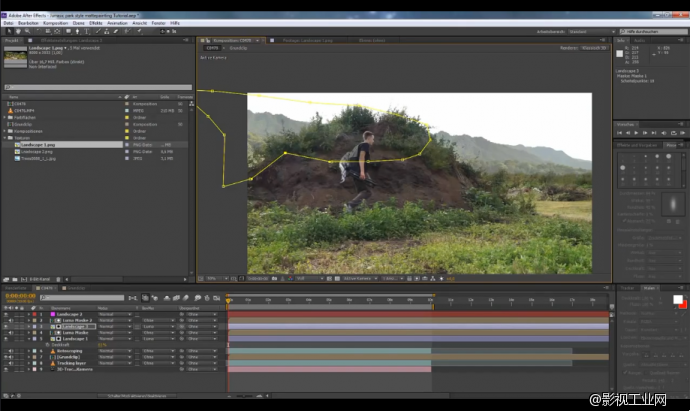
Task: Select the Puppet Pin tool
Action: 139,31
